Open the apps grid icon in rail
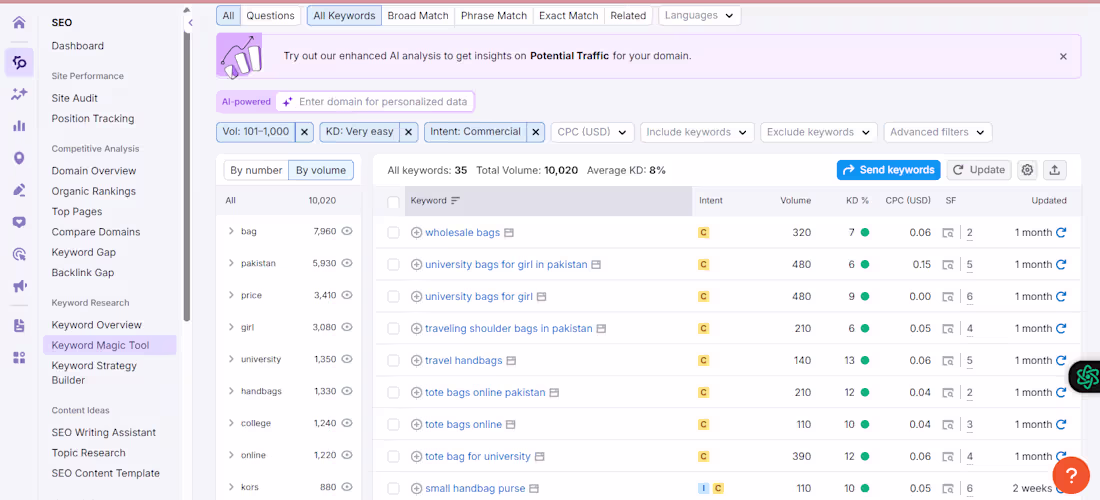The image size is (1100, 500). click(x=19, y=358)
